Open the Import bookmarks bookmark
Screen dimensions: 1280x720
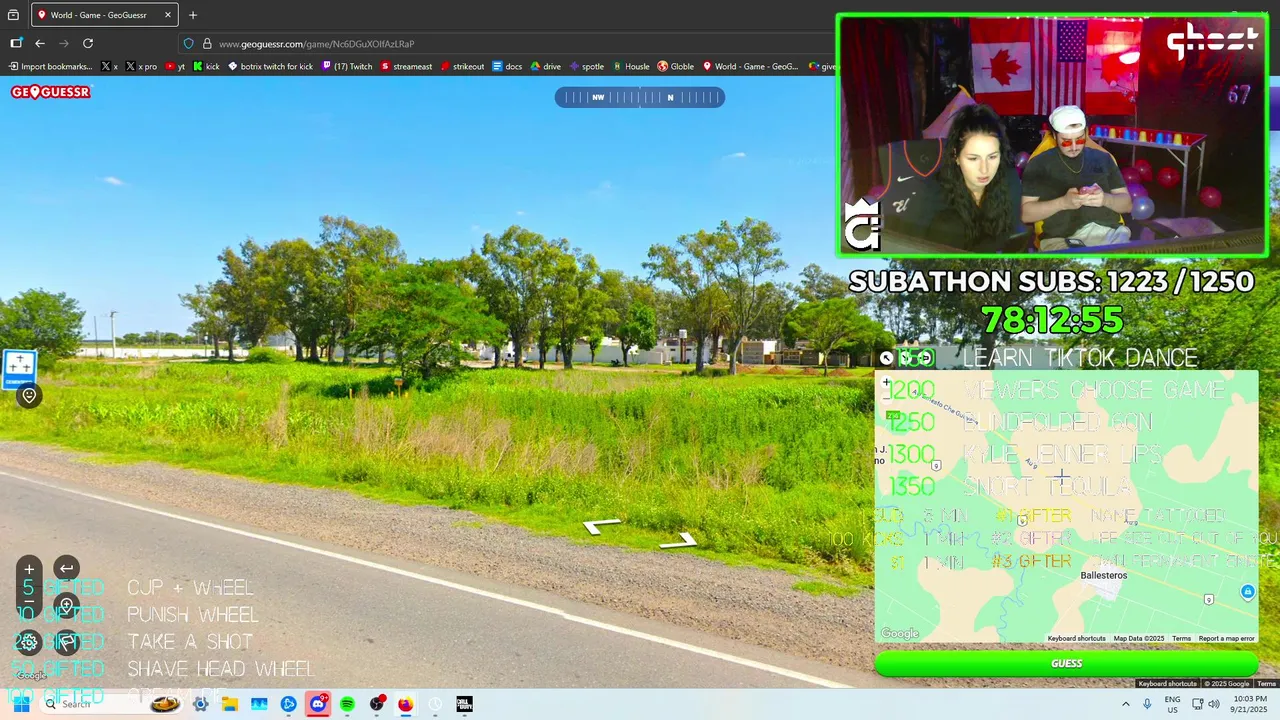pos(50,67)
